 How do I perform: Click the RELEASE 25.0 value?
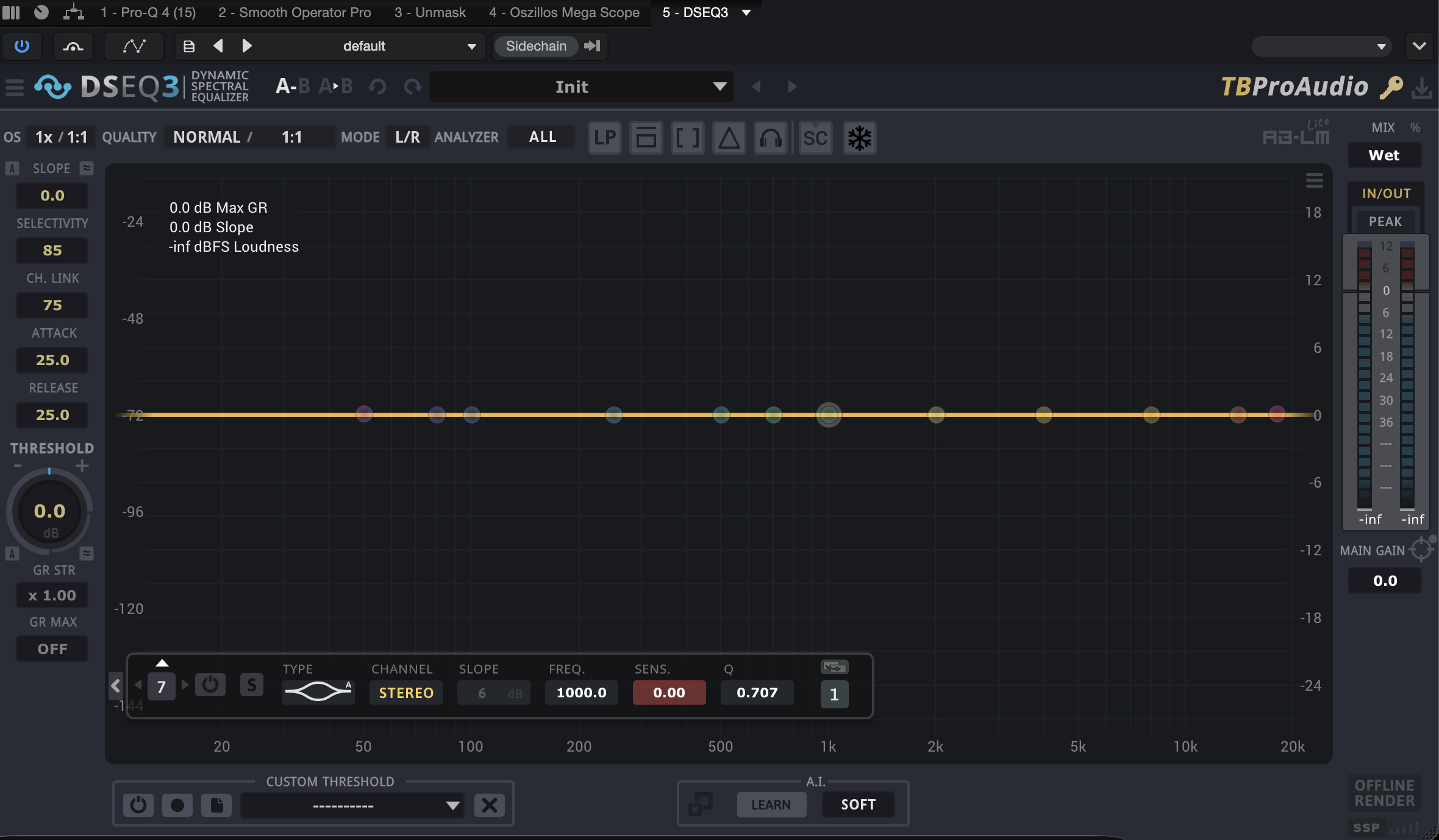point(52,415)
